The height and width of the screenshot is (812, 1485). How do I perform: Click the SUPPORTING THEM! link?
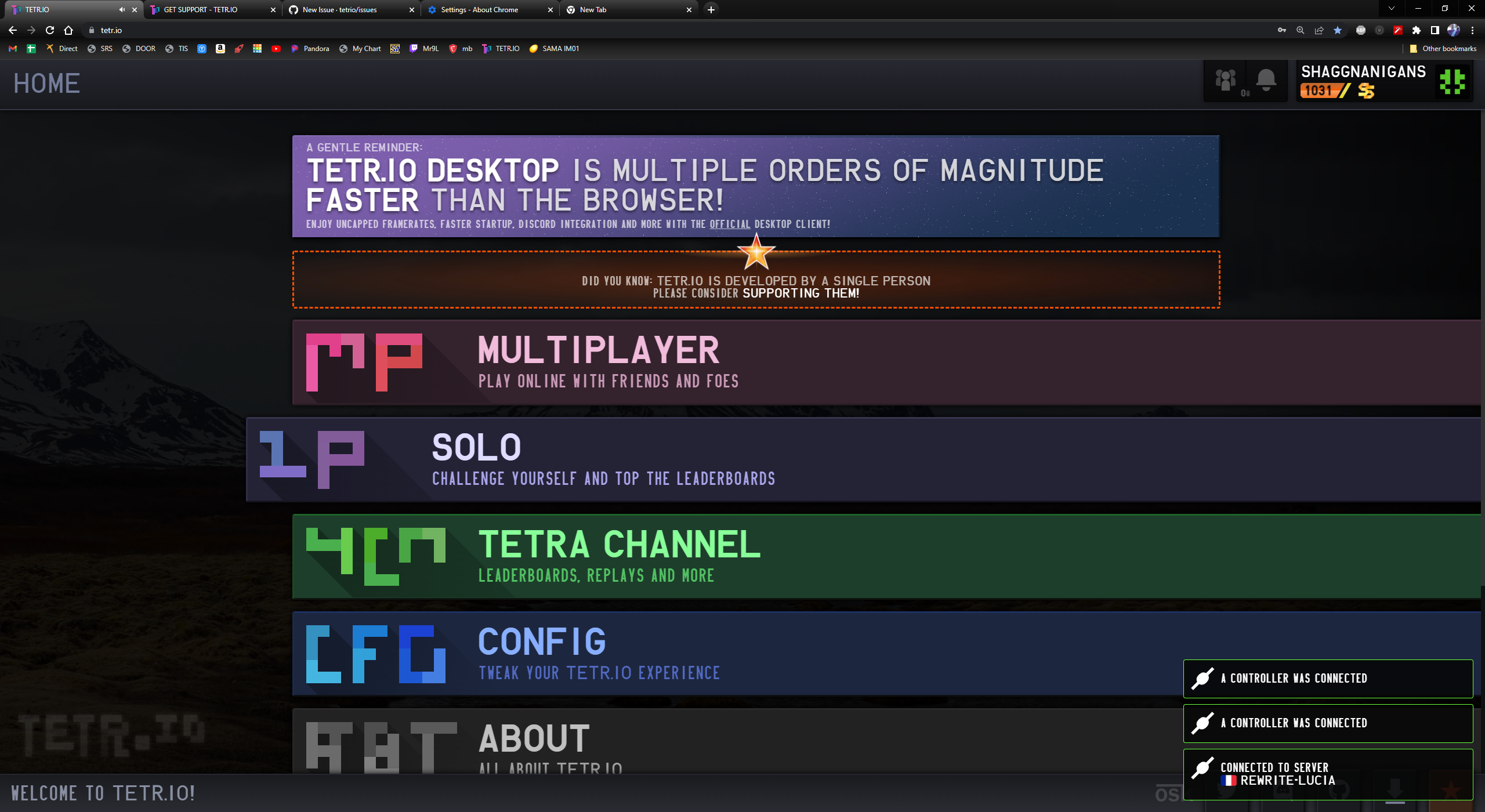pyautogui.click(x=801, y=293)
